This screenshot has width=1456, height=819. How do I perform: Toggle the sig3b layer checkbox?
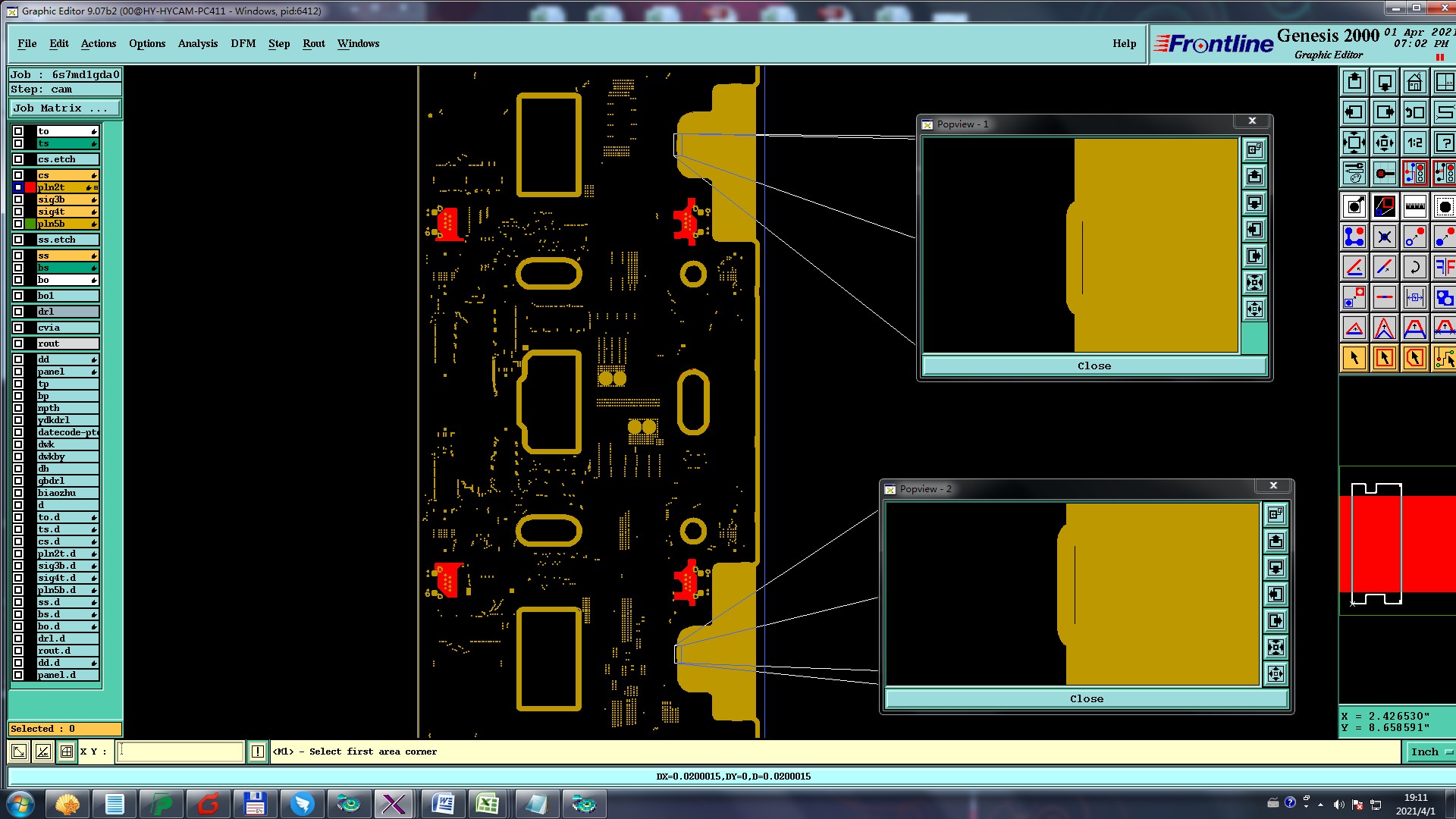point(18,199)
